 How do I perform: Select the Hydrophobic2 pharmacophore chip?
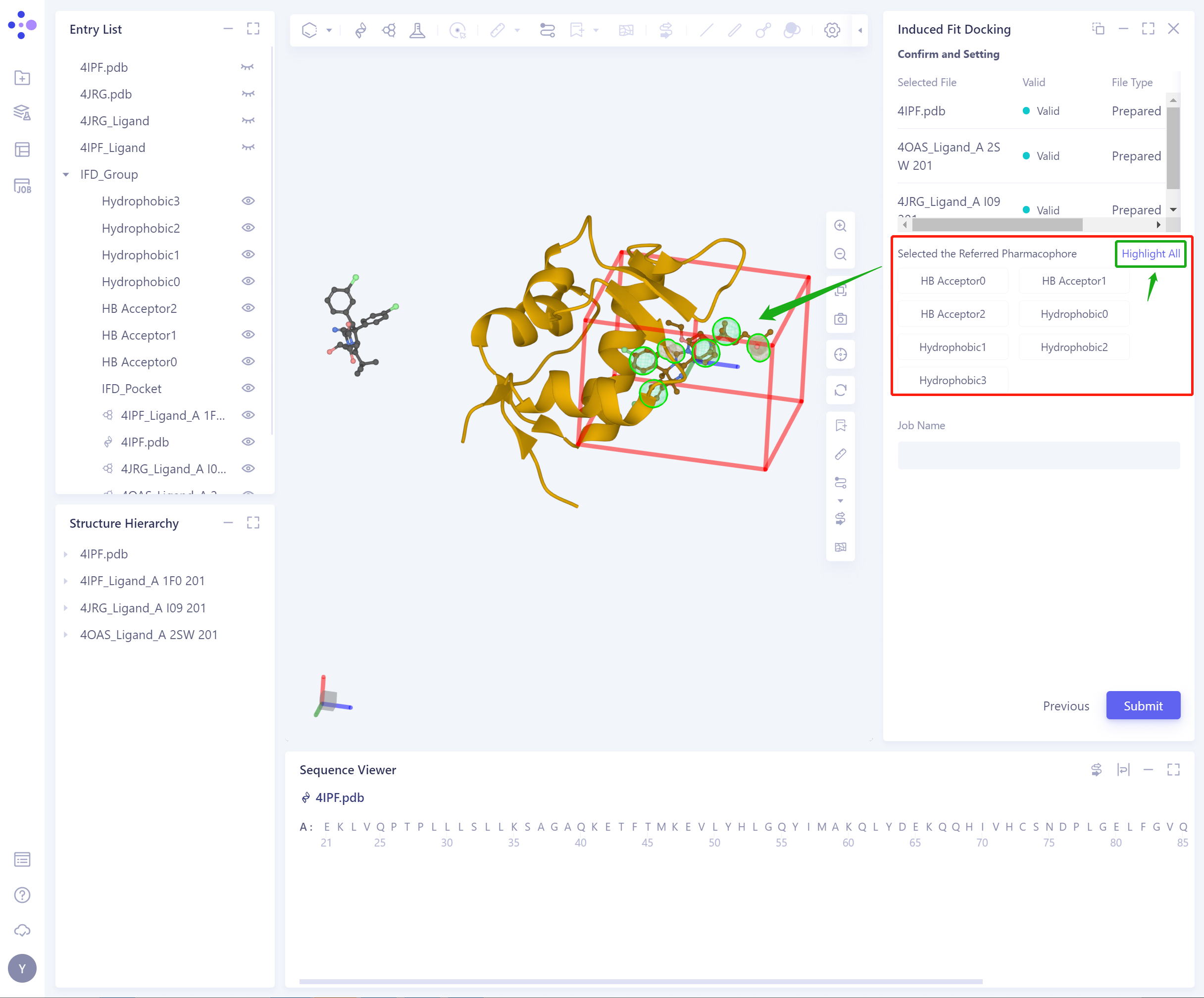(x=1073, y=348)
